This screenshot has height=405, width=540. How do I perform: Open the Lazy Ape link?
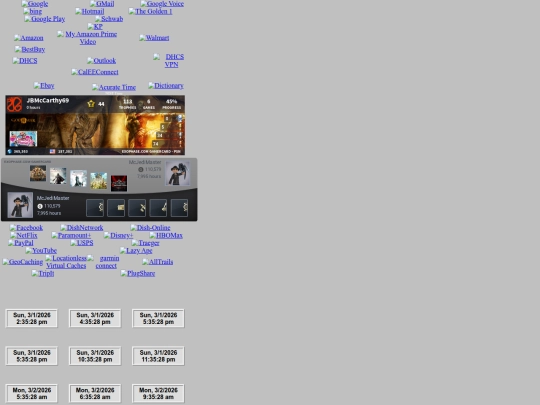[136, 250]
